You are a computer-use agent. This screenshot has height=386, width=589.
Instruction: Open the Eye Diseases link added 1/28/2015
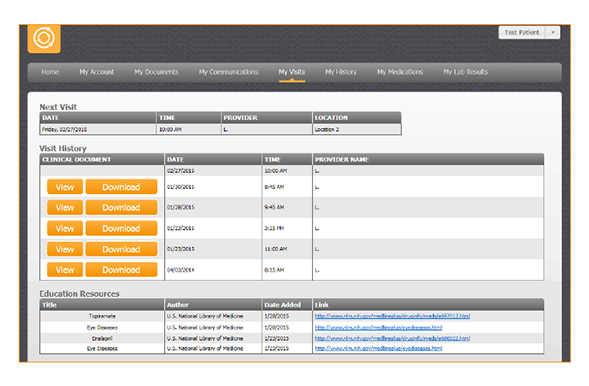point(378,327)
